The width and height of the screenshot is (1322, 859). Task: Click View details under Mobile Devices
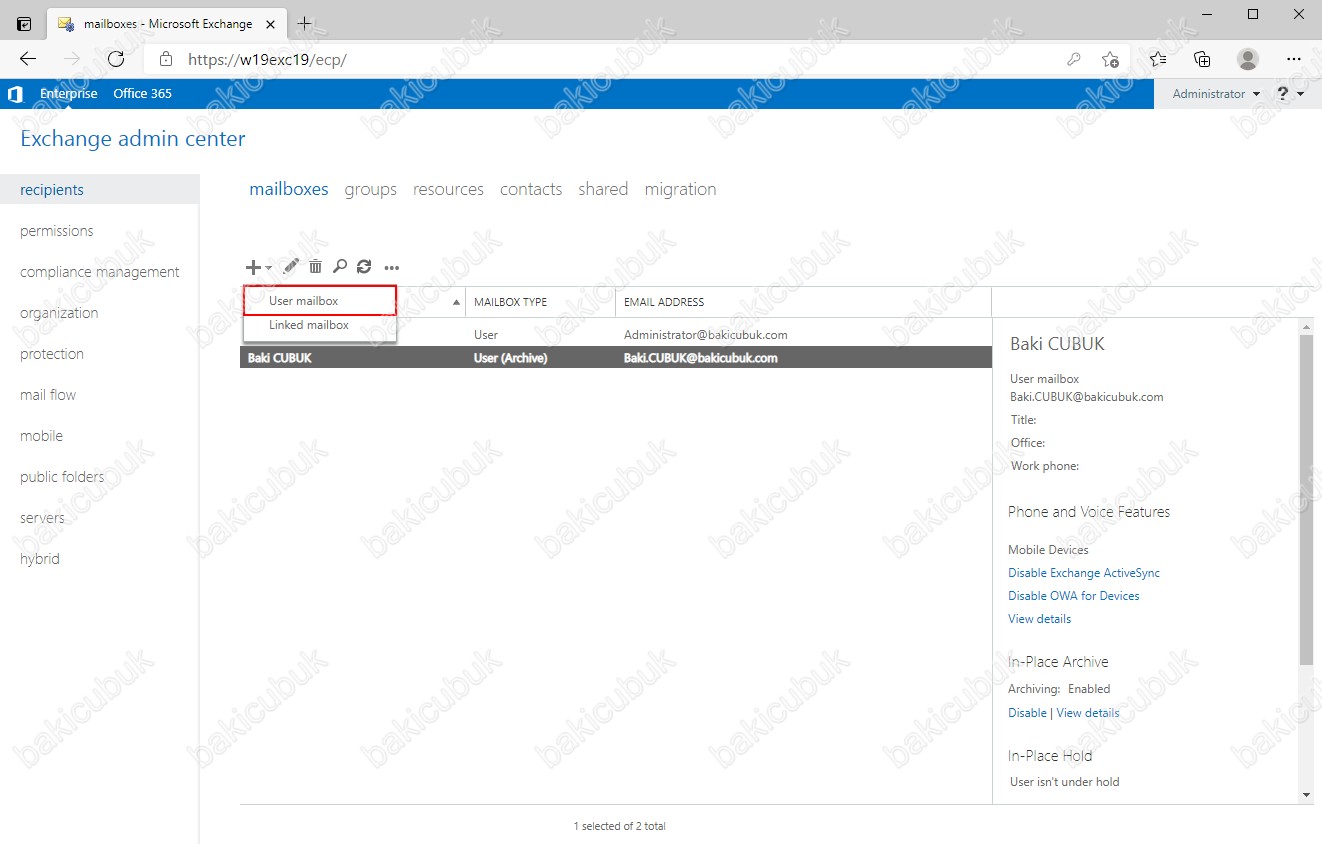click(x=1039, y=619)
